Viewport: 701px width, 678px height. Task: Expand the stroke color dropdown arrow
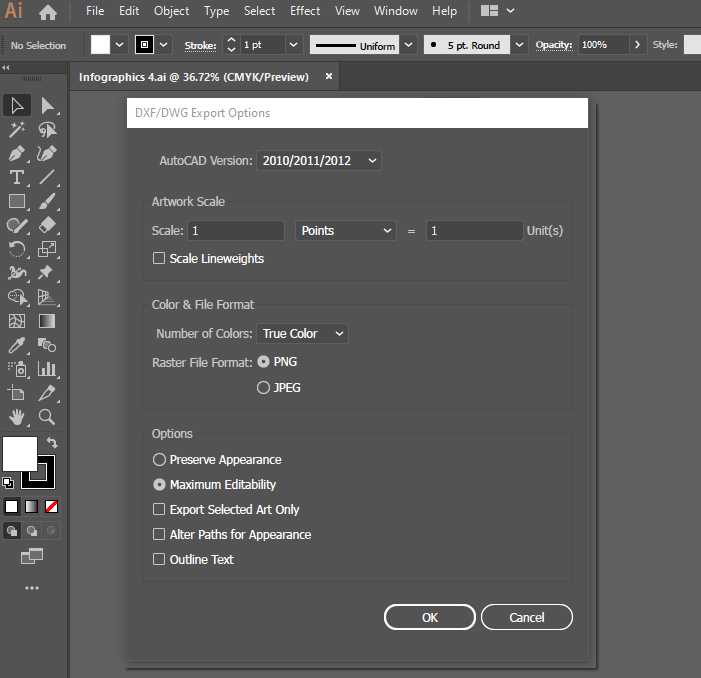point(164,45)
